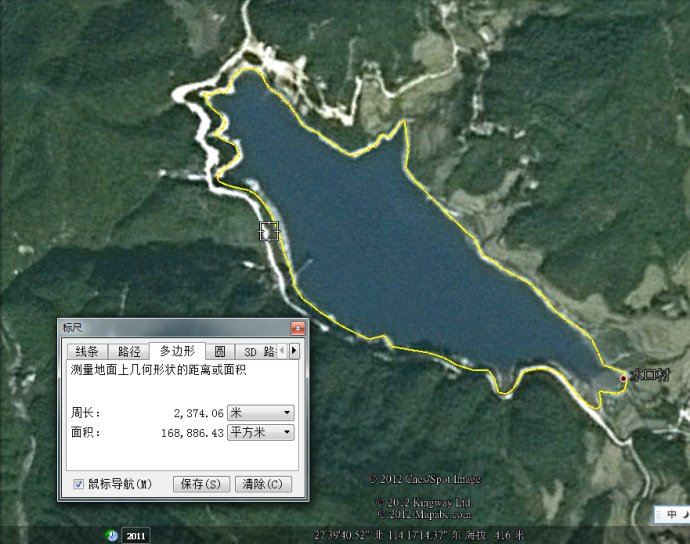This screenshot has height=544, width=690.
Task: Switch to the 路径 tab
Action: [x=129, y=351]
